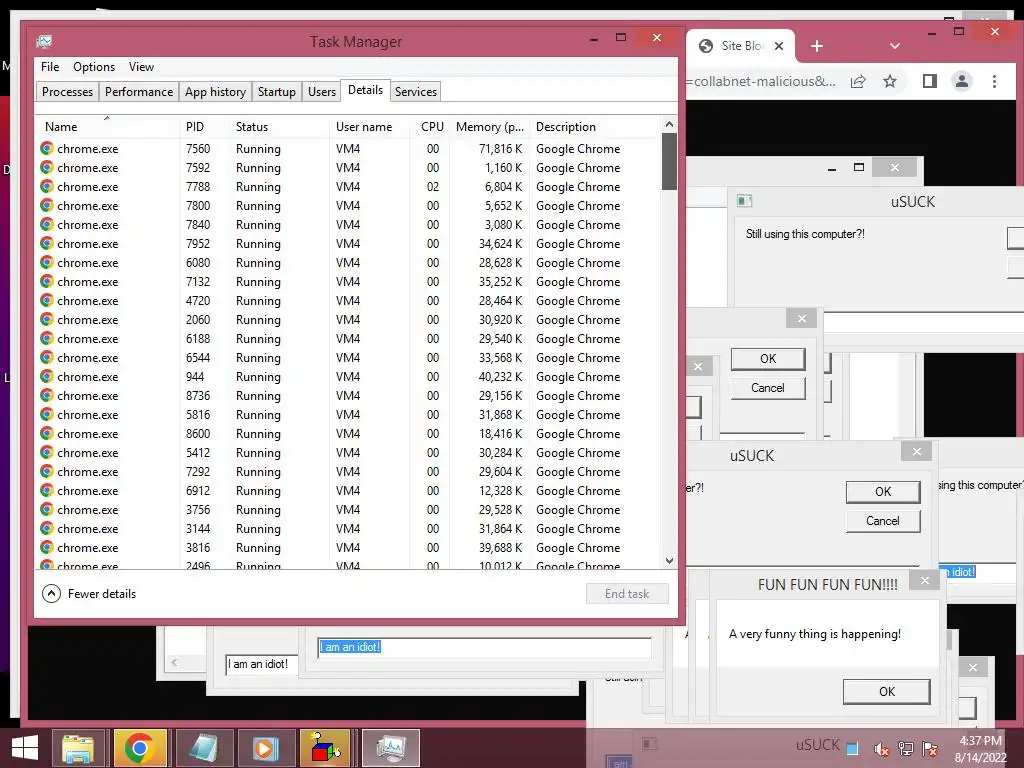Image resolution: width=1024 pixels, height=768 pixels.
Task: Click the highlighted 'I am an idiot!' text field
Action: click(x=485, y=647)
